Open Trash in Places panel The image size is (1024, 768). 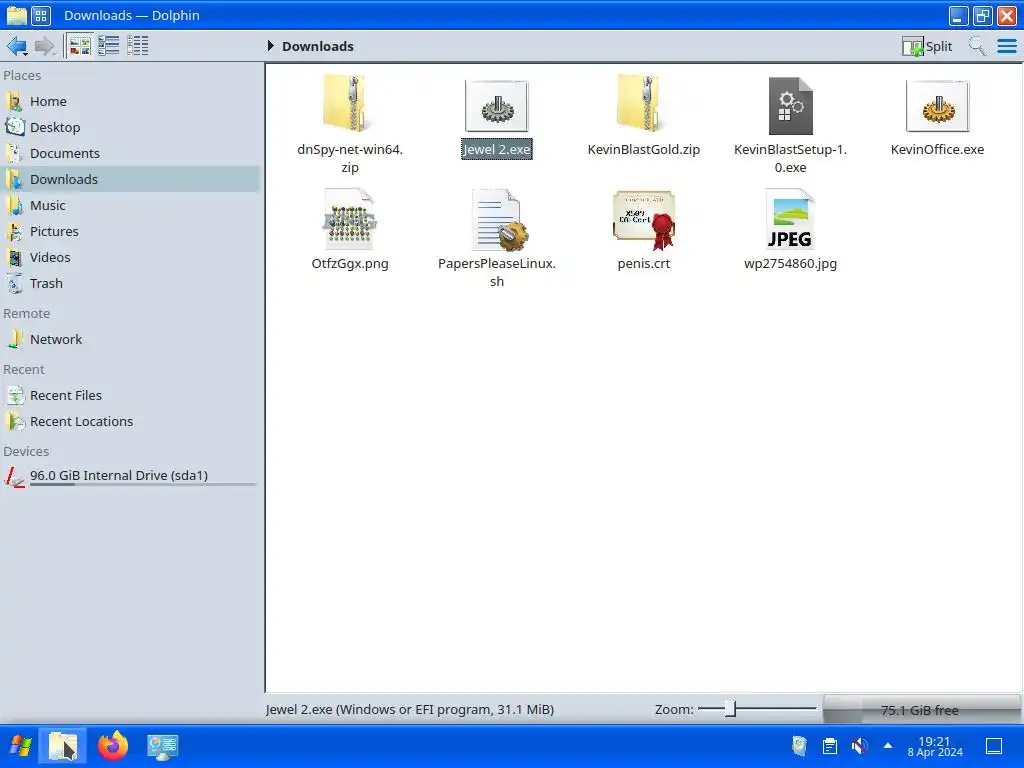pyautogui.click(x=131, y=283)
